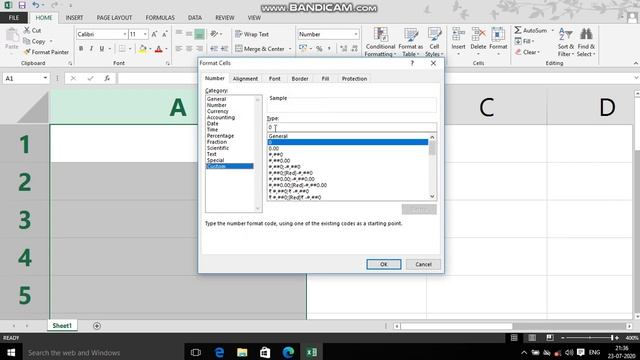This screenshot has height=360, width=640.
Task: Click the zoom slider handle in status bar
Action: coord(612,338)
